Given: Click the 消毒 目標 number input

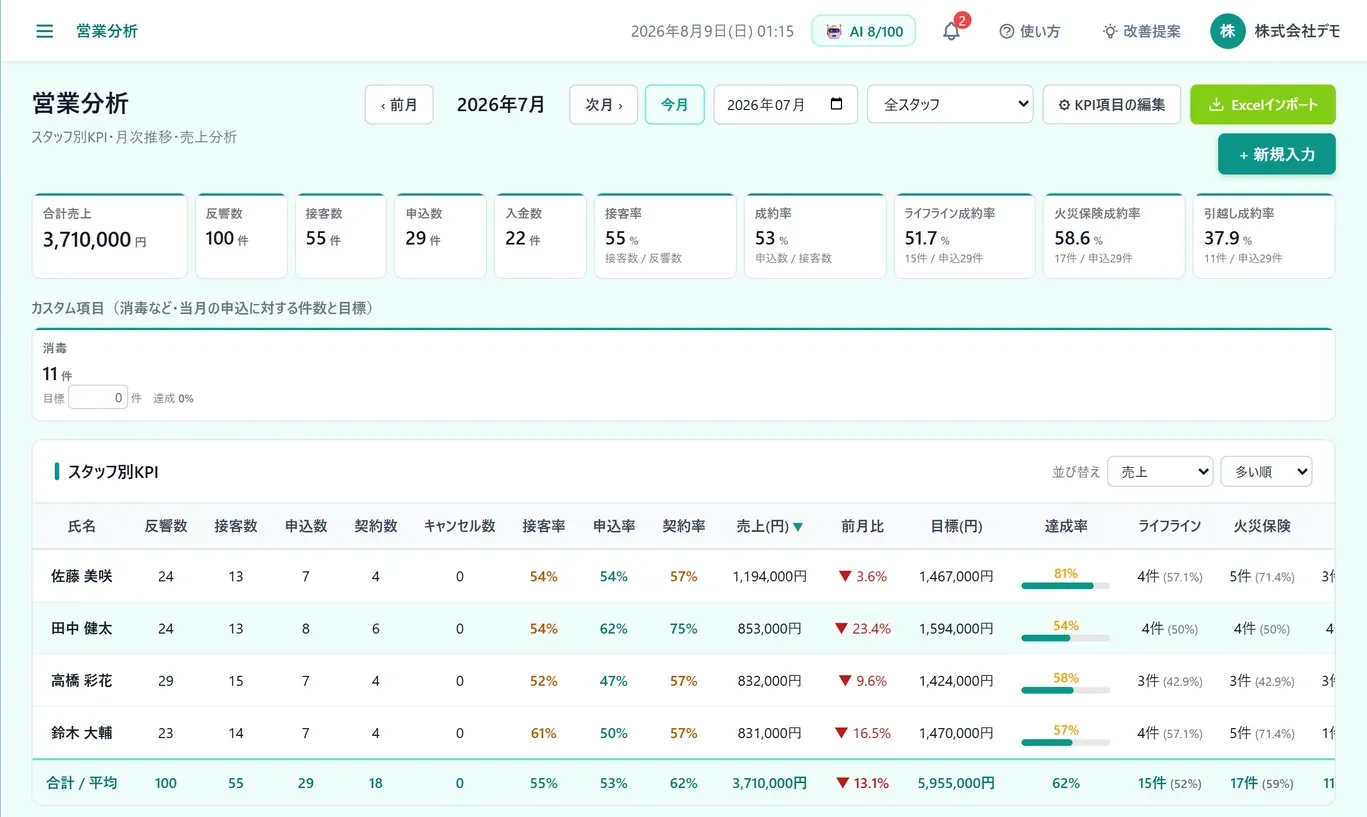Looking at the screenshot, I should [98, 397].
